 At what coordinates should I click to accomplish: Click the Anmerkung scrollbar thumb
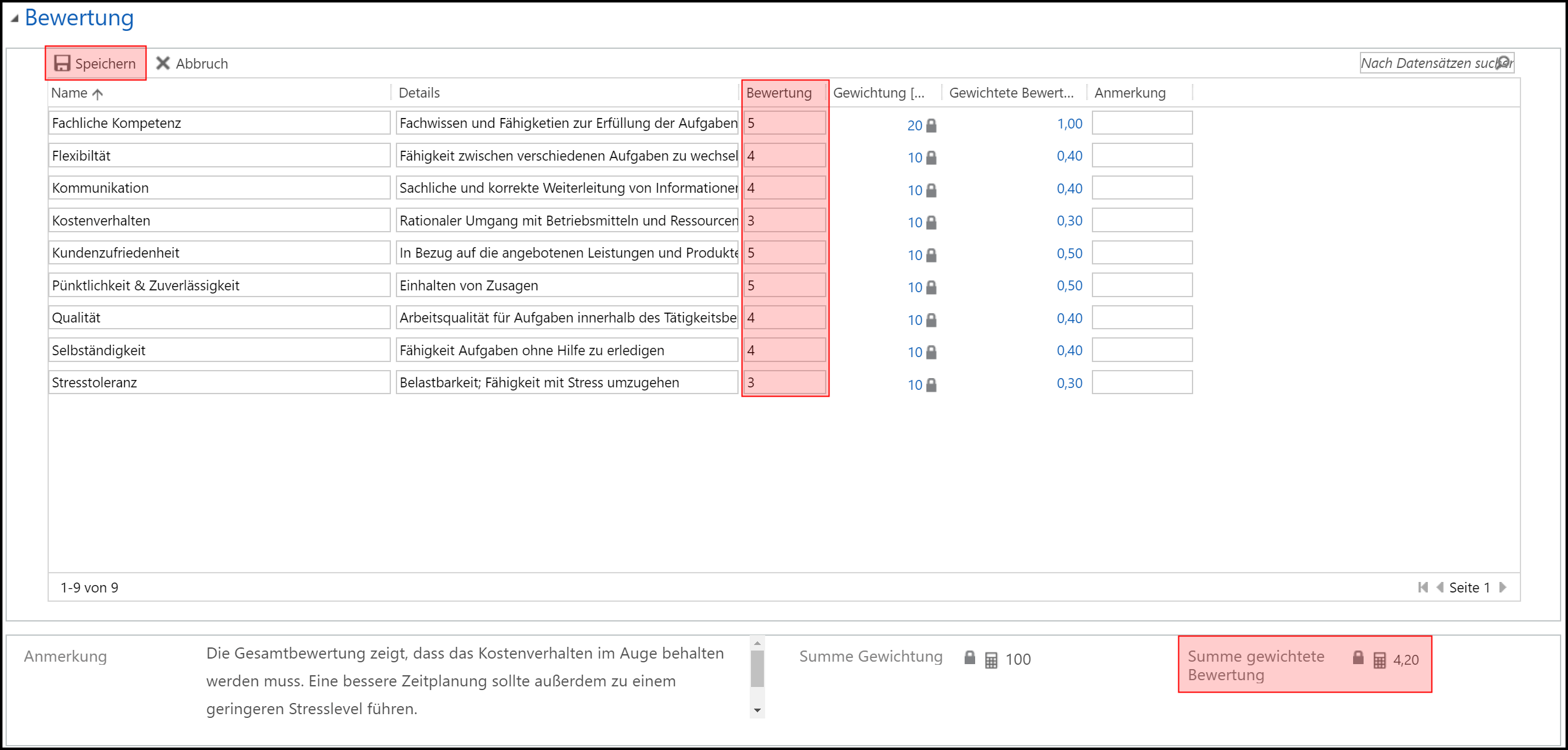(x=758, y=668)
